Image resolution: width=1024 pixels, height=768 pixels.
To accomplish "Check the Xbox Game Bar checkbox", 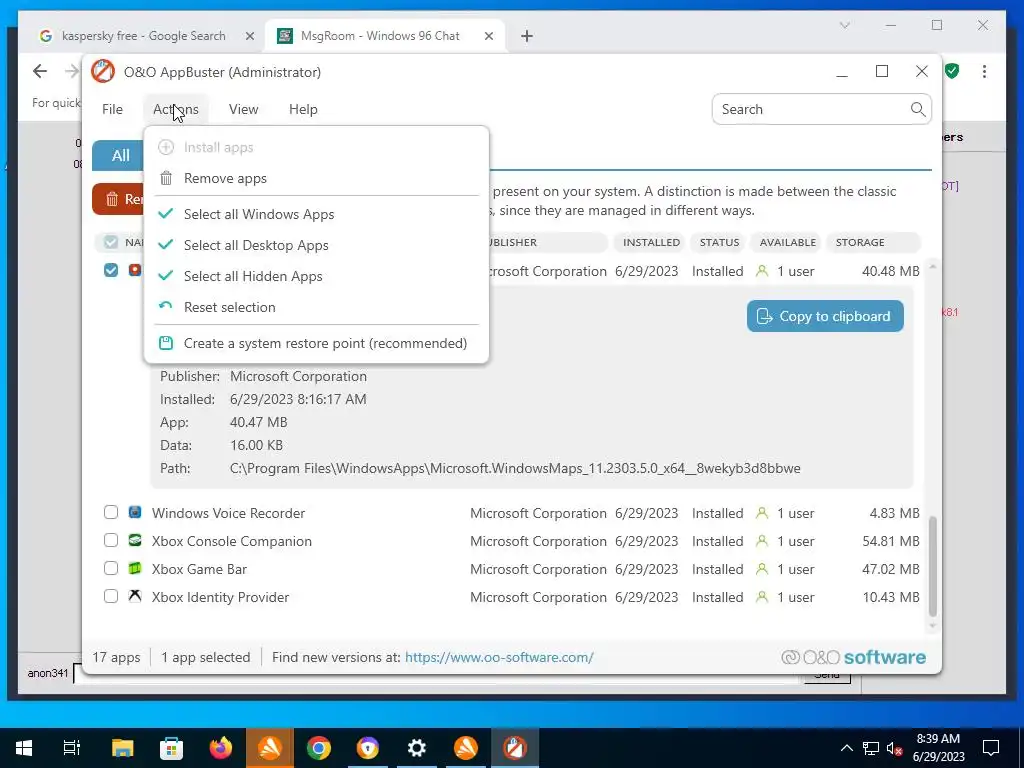I will (111, 568).
